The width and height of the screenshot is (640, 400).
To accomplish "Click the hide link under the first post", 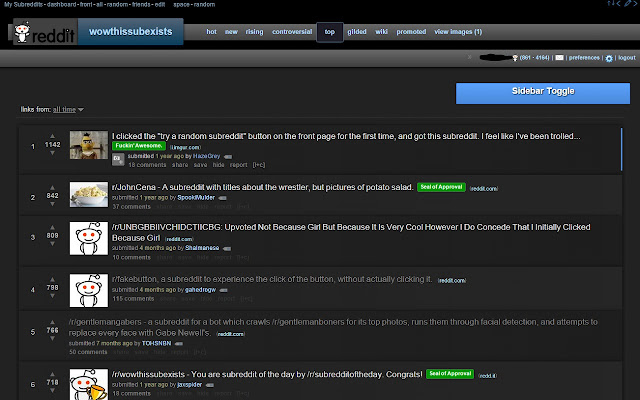I will 218,165.
